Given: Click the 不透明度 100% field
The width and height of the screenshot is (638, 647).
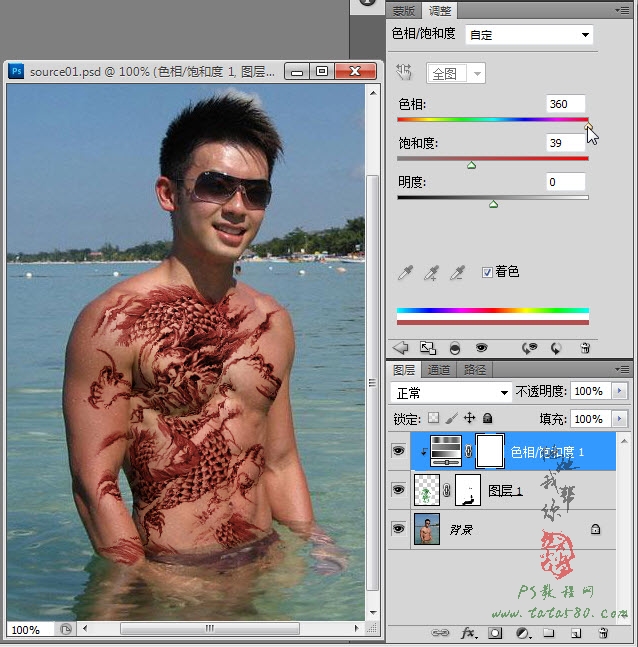Looking at the screenshot, I should click(591, 391).
